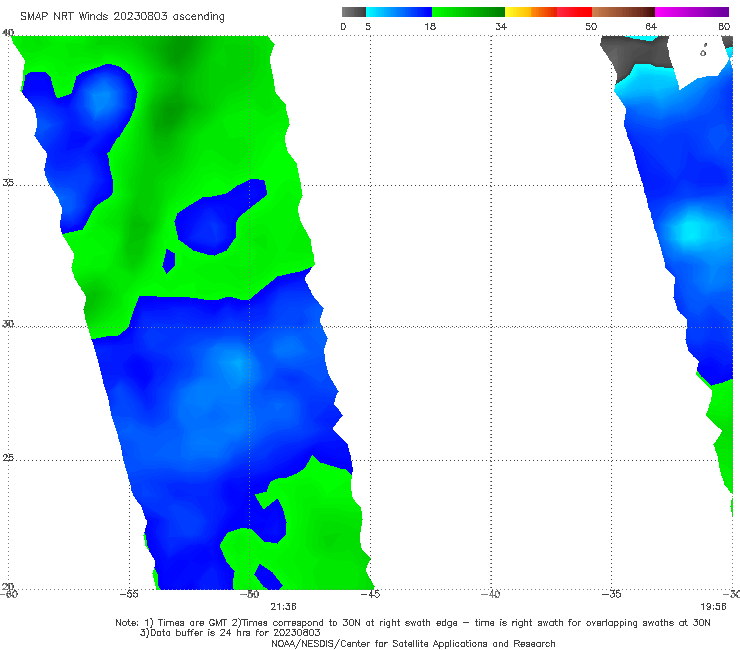
Task: Click the color bar label '18'
Action: coord(430,26)
